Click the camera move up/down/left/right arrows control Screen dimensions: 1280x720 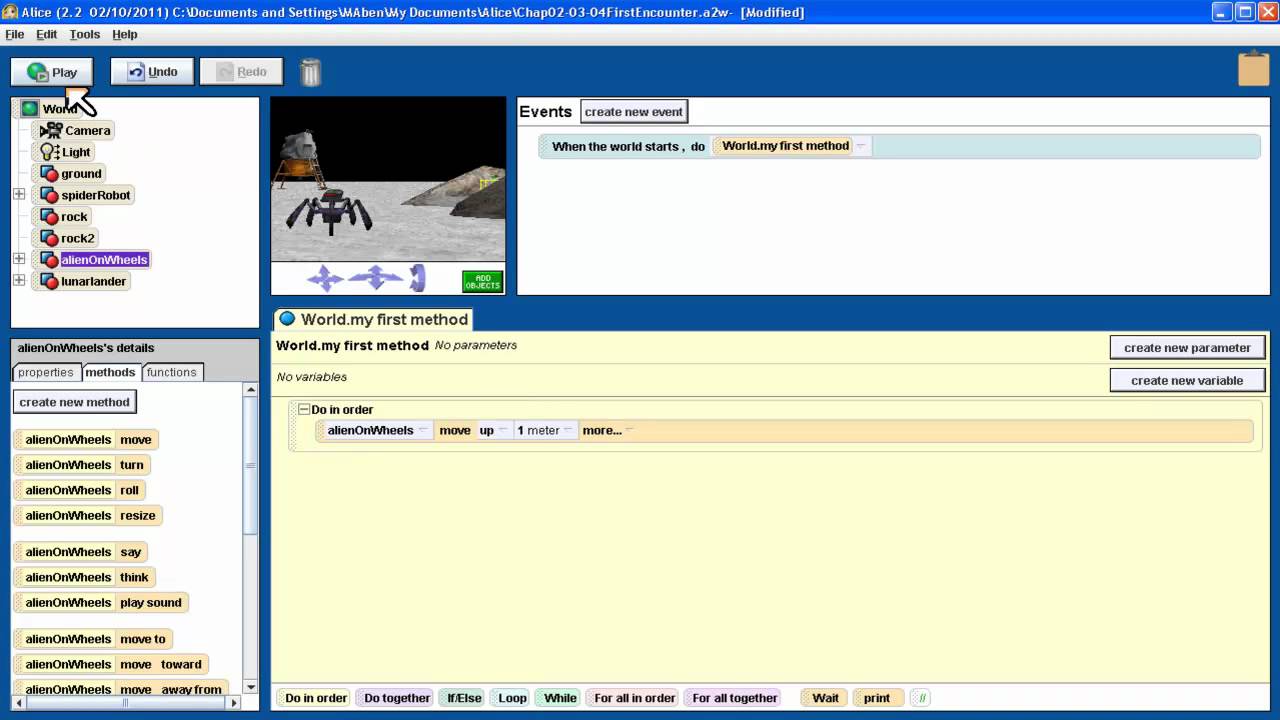[325, 278]
